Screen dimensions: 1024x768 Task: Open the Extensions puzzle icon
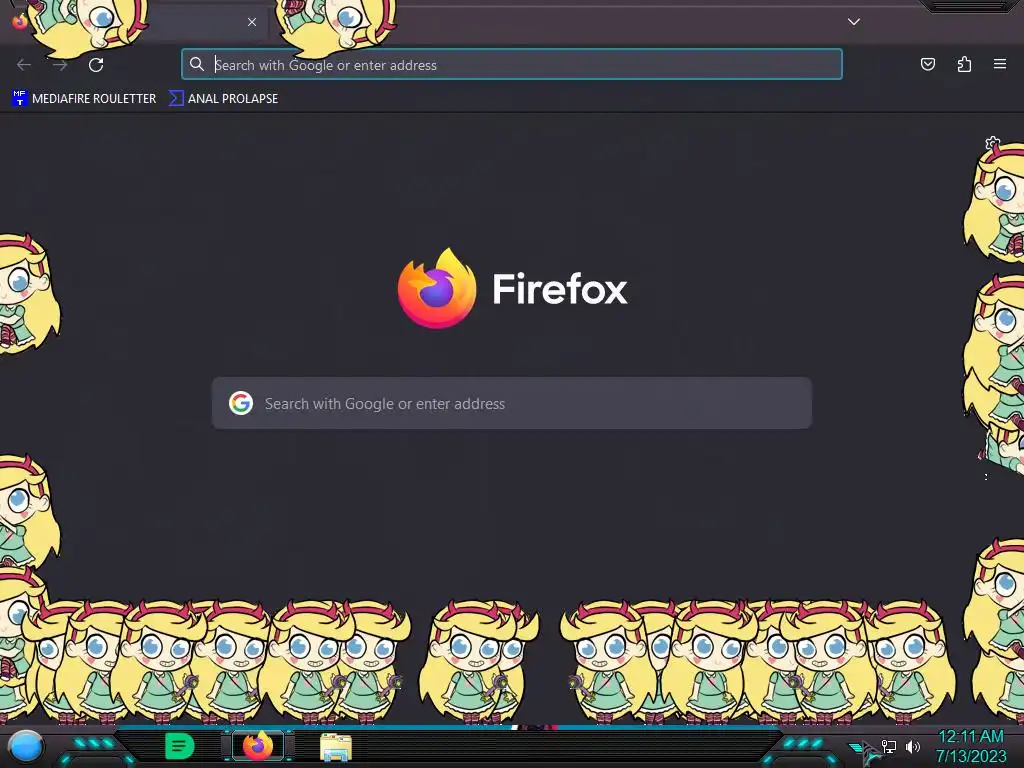tap(964, 64)
